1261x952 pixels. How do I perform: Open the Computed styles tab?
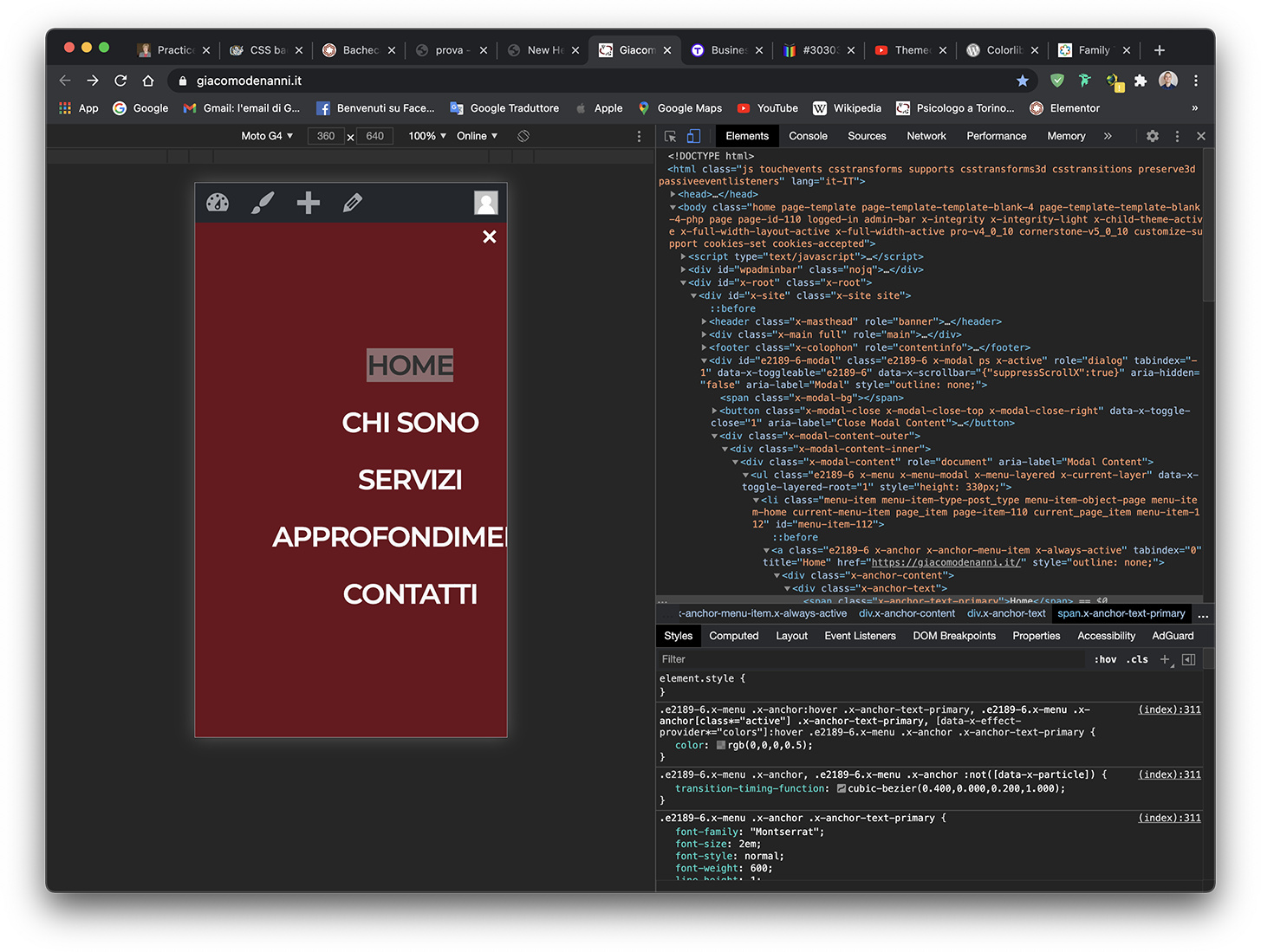734,636
